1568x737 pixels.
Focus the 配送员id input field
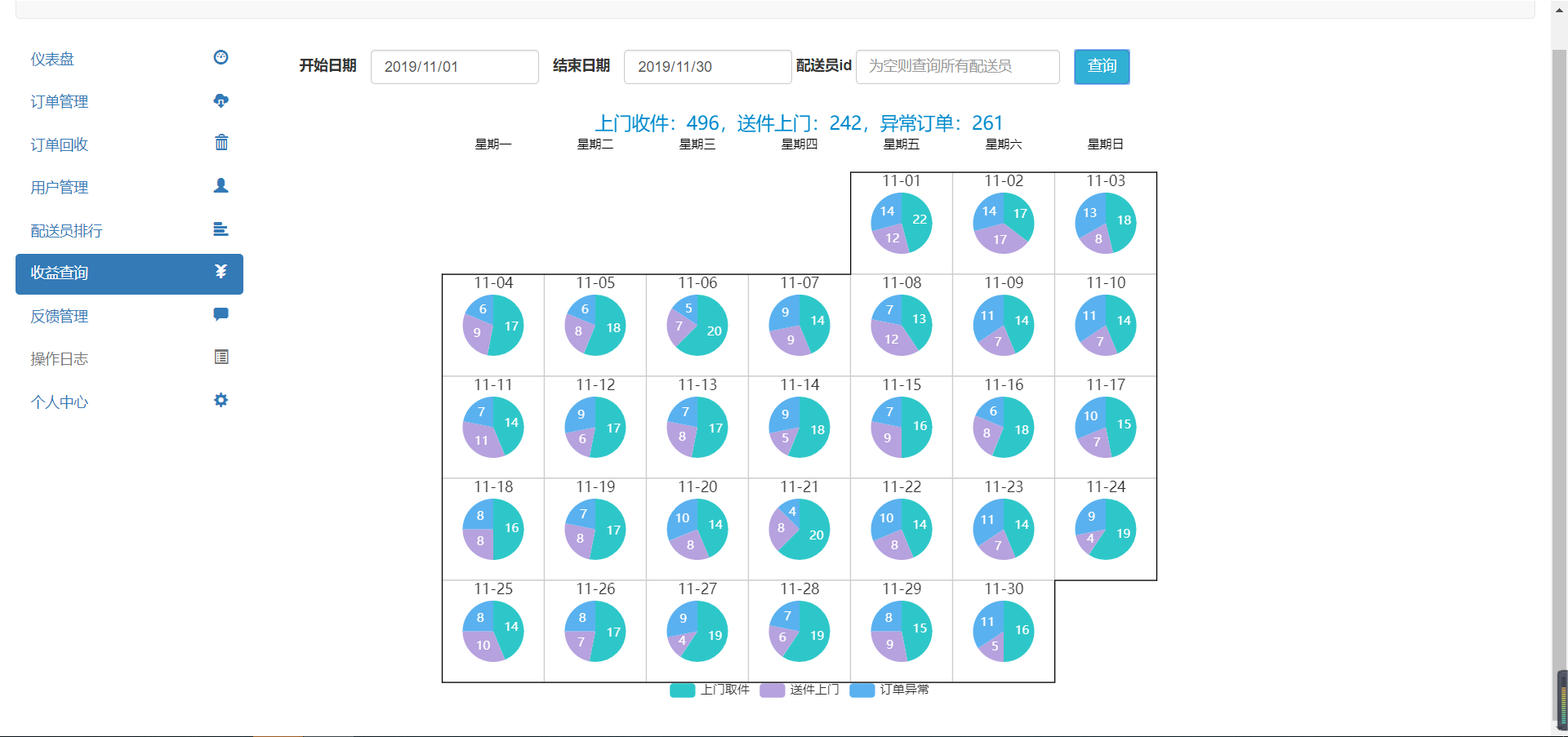pyautogui.click(x=957, y=67)
